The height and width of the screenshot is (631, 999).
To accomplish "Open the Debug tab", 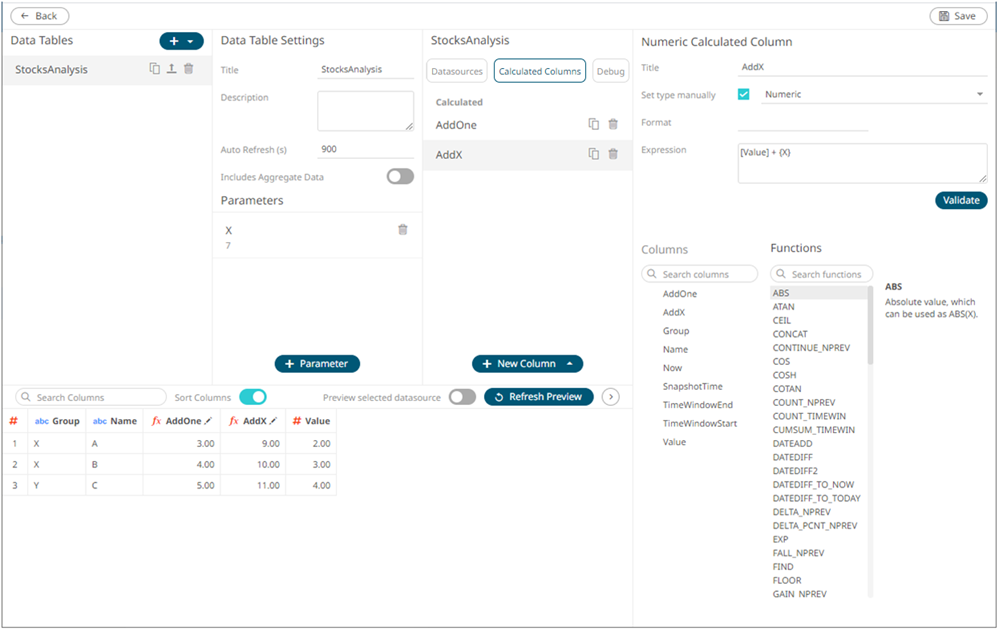I will [610, 70].
